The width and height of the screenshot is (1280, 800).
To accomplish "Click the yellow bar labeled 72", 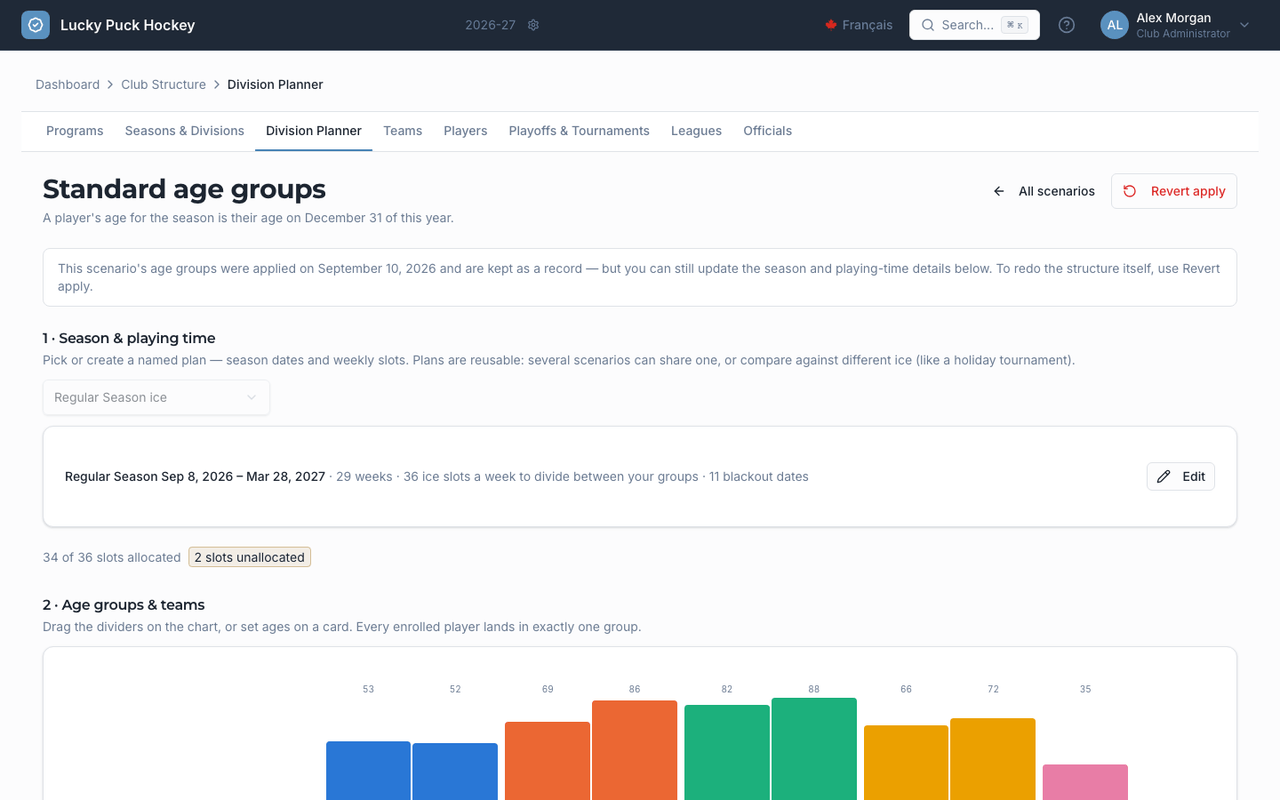I will coord(993,759).
